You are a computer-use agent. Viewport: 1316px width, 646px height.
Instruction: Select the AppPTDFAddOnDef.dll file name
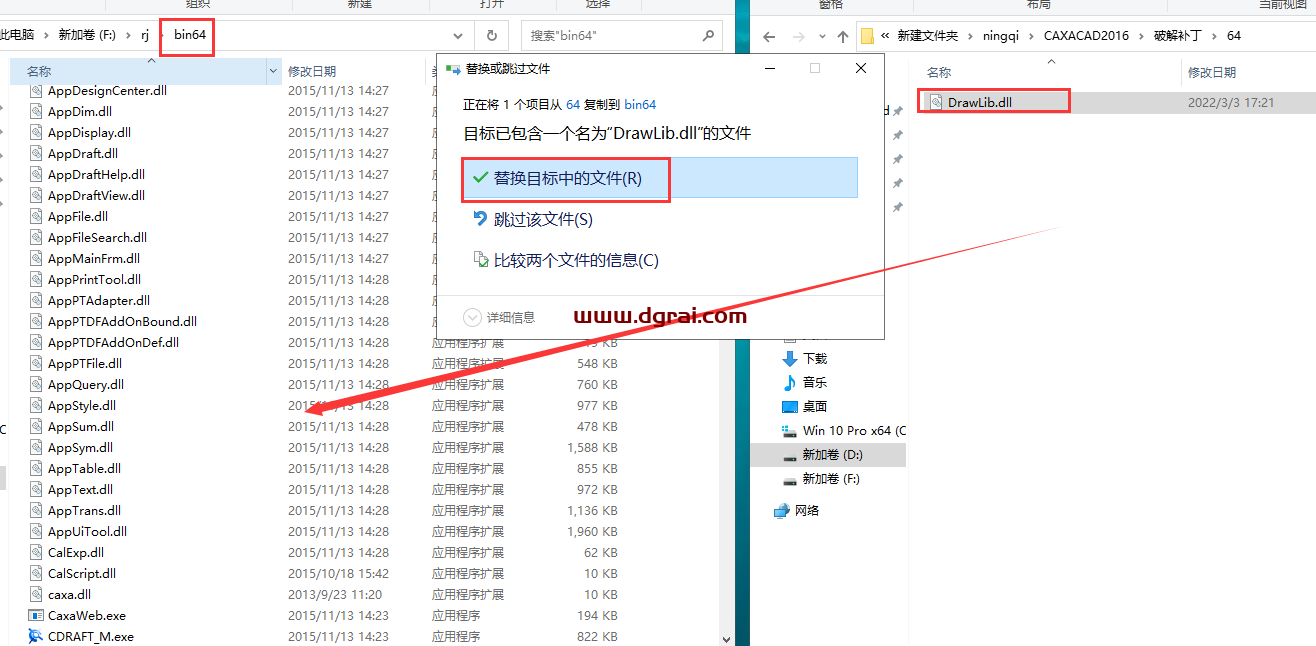[x=113, y=342]
